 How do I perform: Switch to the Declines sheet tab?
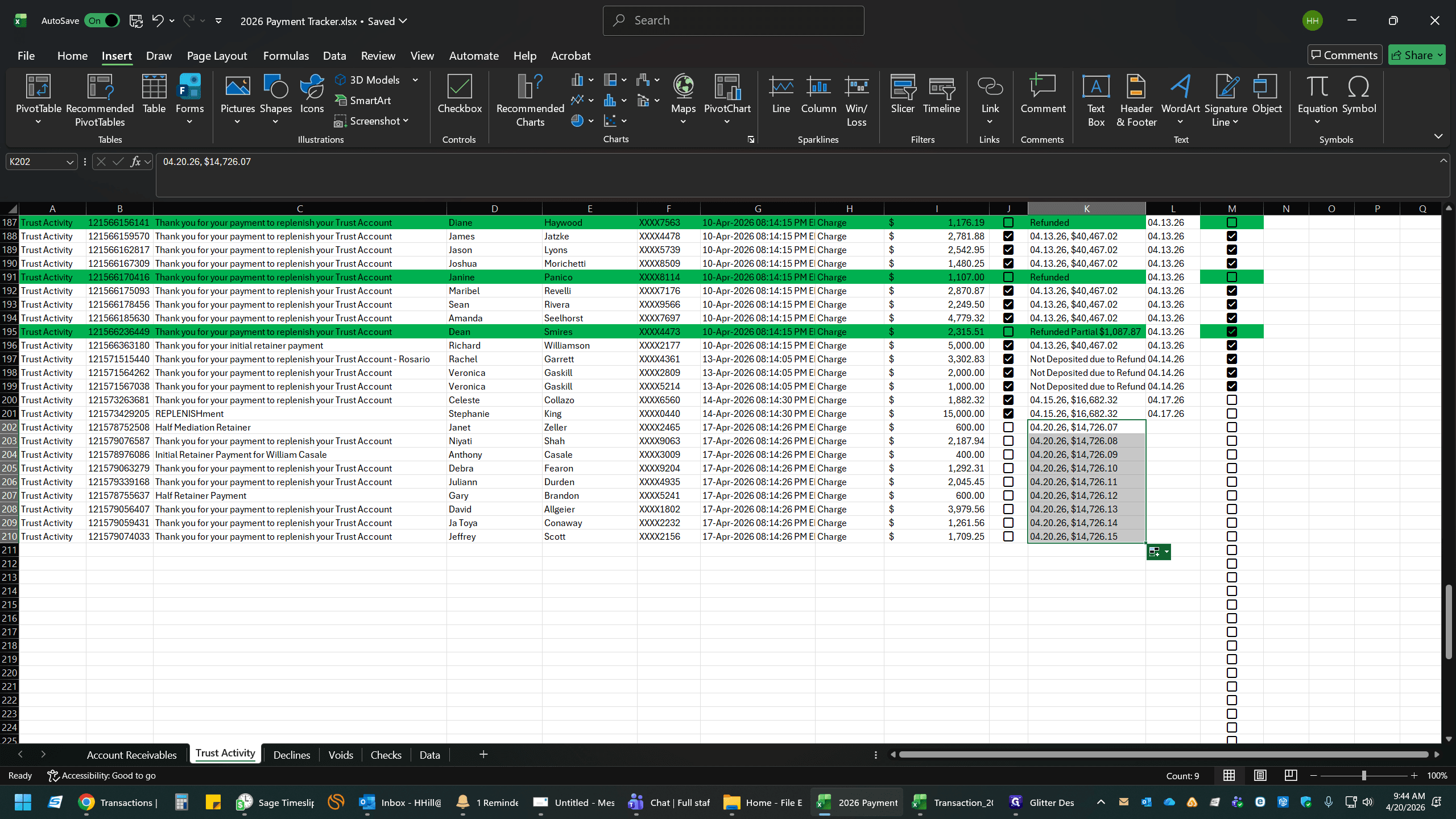click(292, 755)
